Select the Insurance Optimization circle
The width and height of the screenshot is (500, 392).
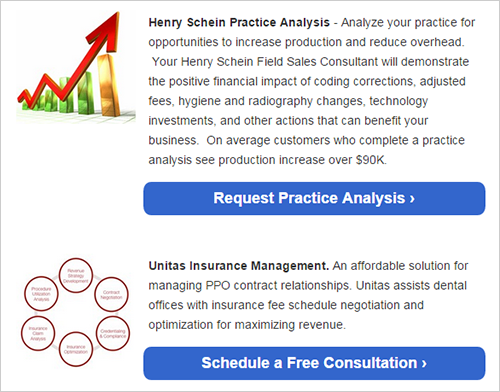[x=76, y=349]
